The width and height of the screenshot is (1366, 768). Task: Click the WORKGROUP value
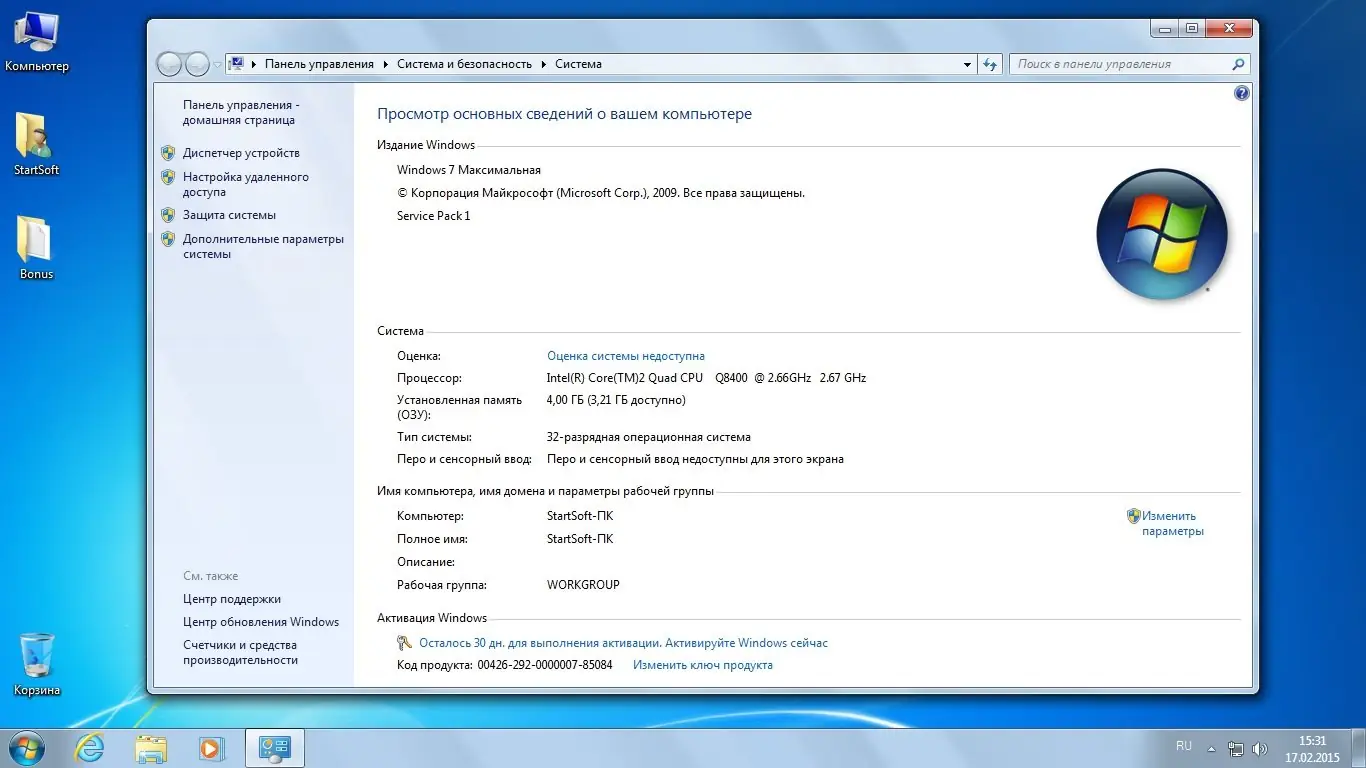pyautogui.click(x=583, y=585)
